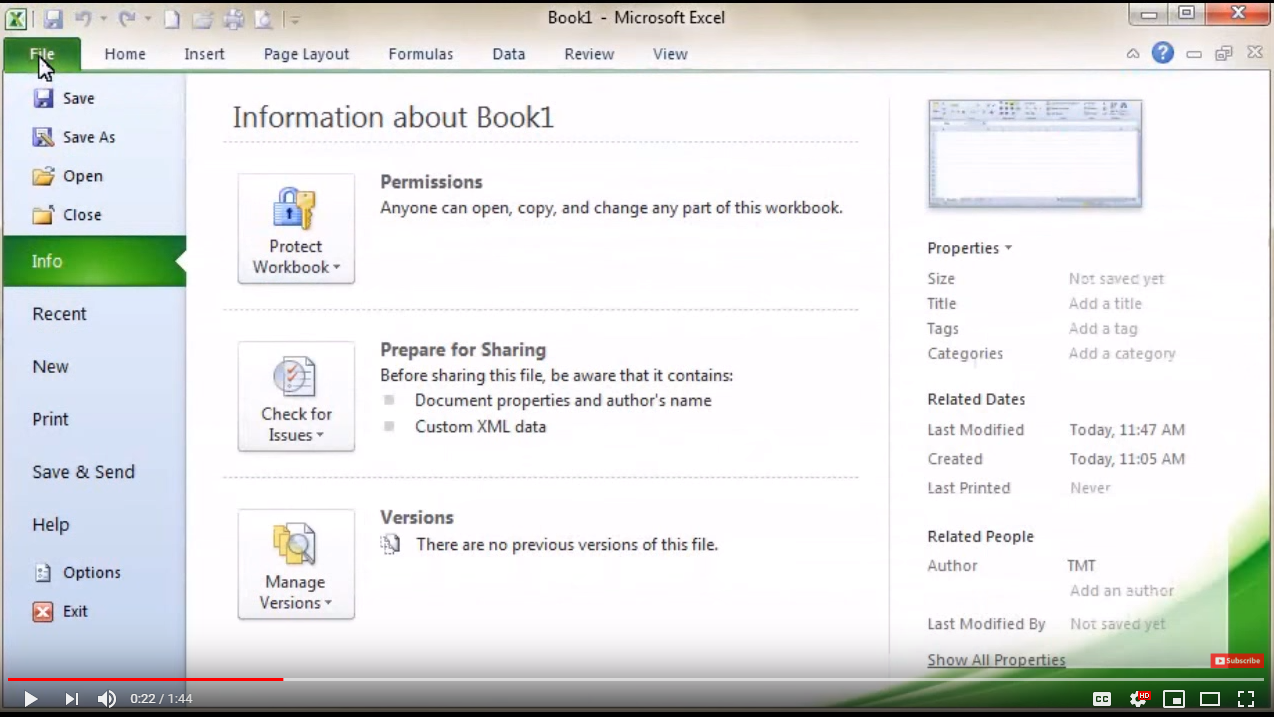Open the blue Excel Help question mark
Screen dimensions: 1274x717
point(1162,53)
